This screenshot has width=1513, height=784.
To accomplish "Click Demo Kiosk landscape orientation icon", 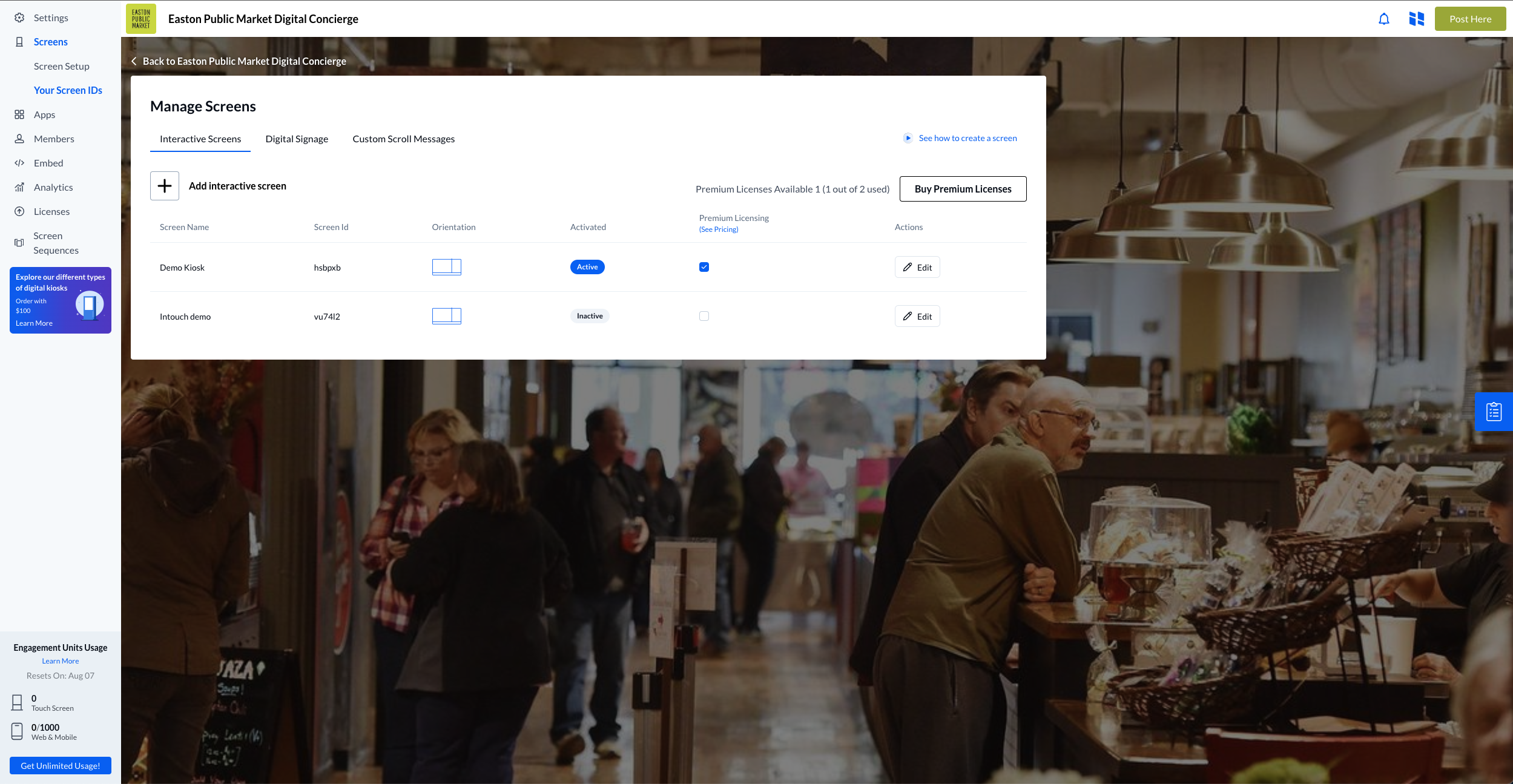I will point(446,267).
